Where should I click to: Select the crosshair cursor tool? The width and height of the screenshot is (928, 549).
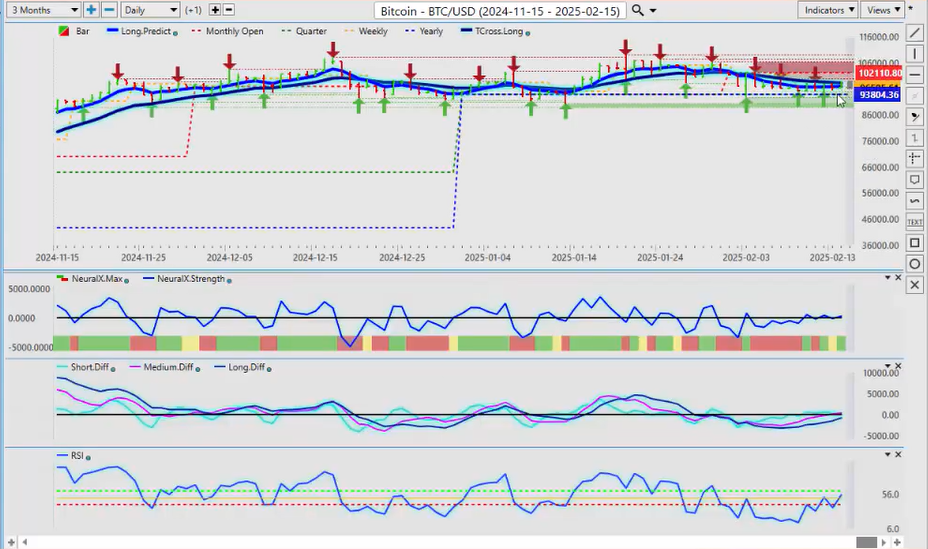pyautogui.click(x=915, y=158)
